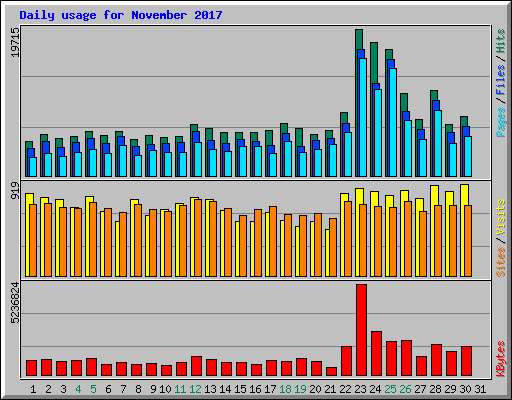The width and height of the screenshot is (512, 400).
Task: Click day label 27 on the x-axis
Action: 420,389
